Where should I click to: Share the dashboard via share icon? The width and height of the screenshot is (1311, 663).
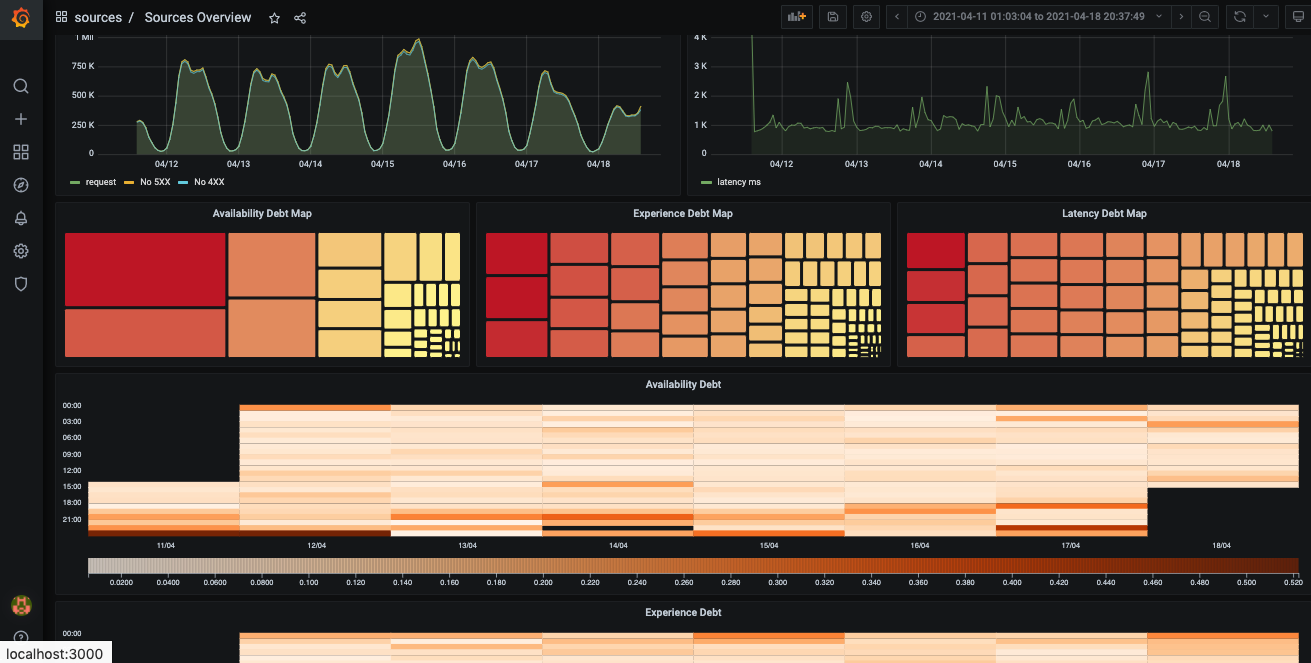[300, 18]
